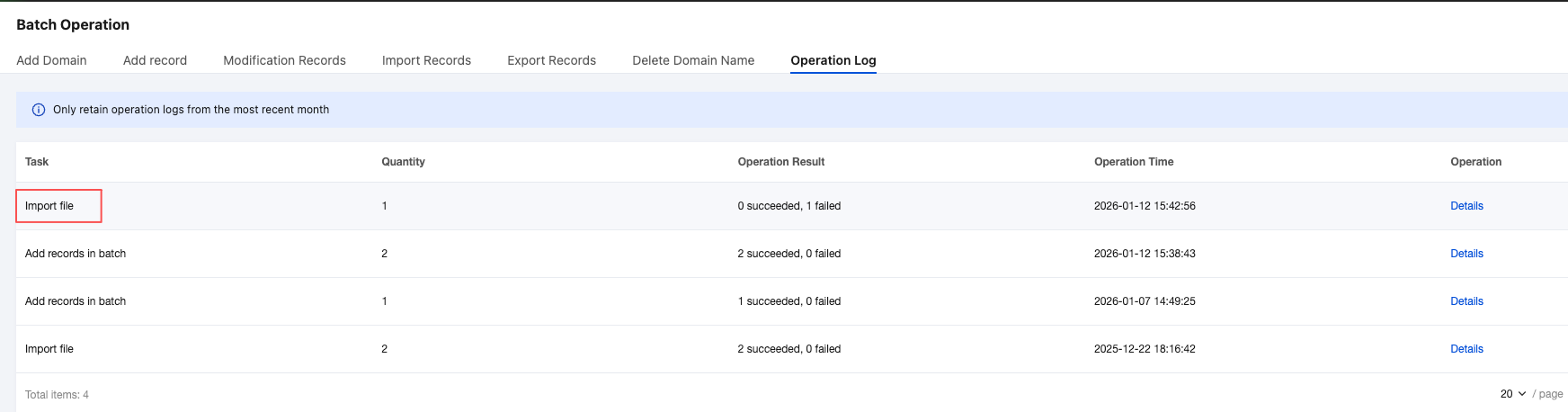1568x412 pixels.
Task: Click the "0 succeeded, 1 failed" result
Action: coord(788,206)
